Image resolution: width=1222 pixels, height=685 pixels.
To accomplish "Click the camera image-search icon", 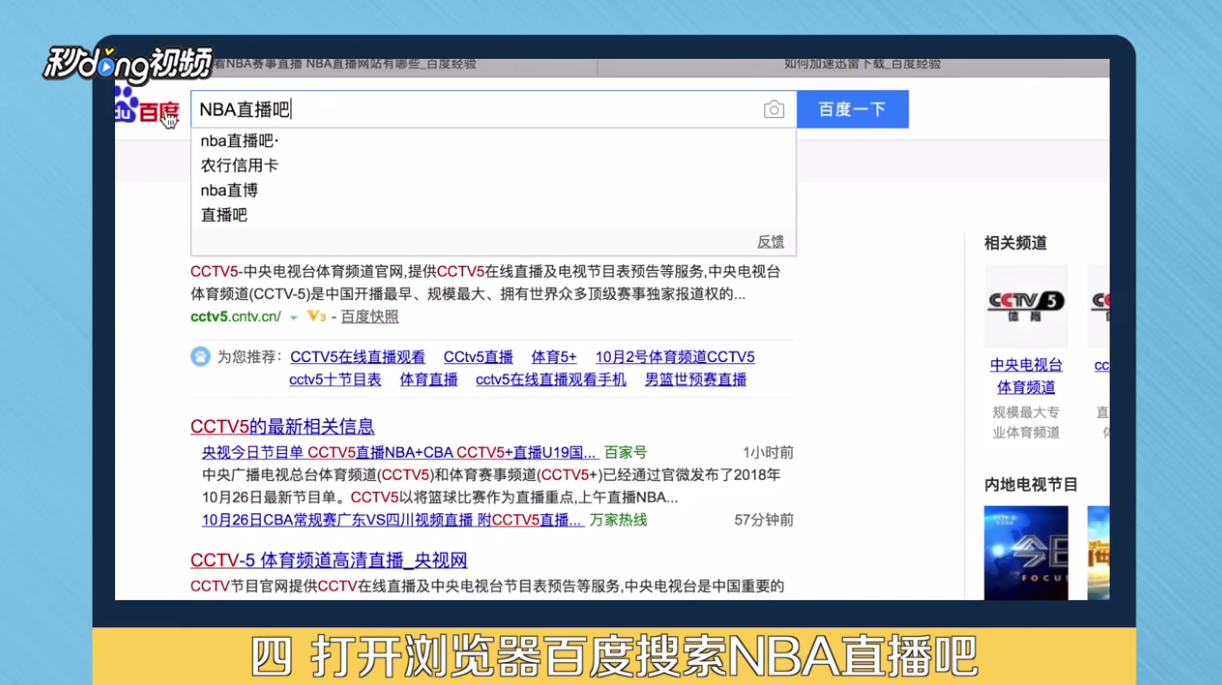I will coord(773,110).
